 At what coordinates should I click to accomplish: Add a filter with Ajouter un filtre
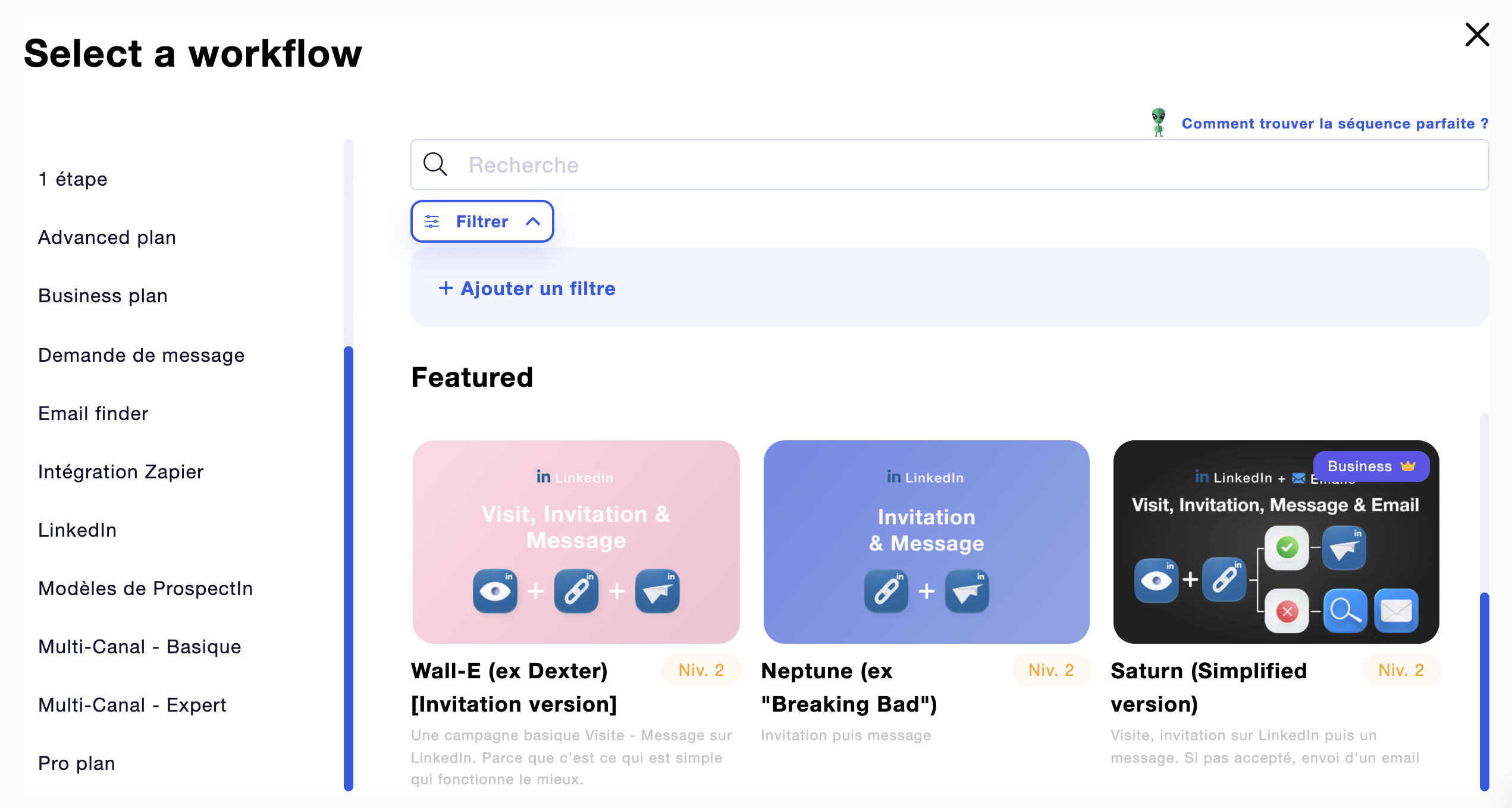coord(527,289)
